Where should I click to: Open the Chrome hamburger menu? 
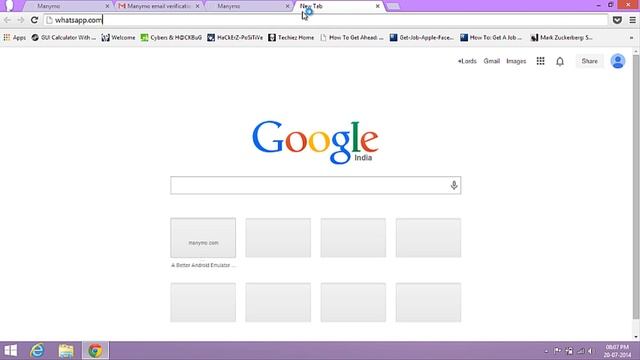coord(632,20)
